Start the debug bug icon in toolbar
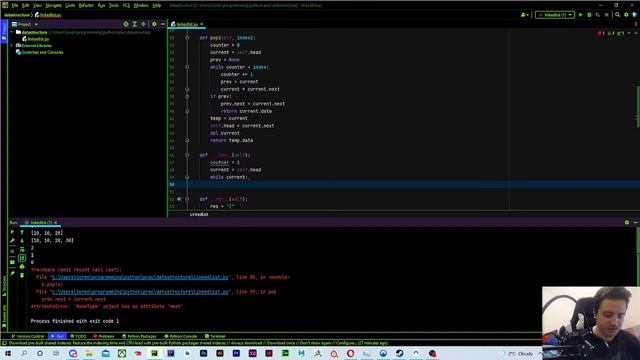Screen dimensions: 640x360 click(589, 15)
